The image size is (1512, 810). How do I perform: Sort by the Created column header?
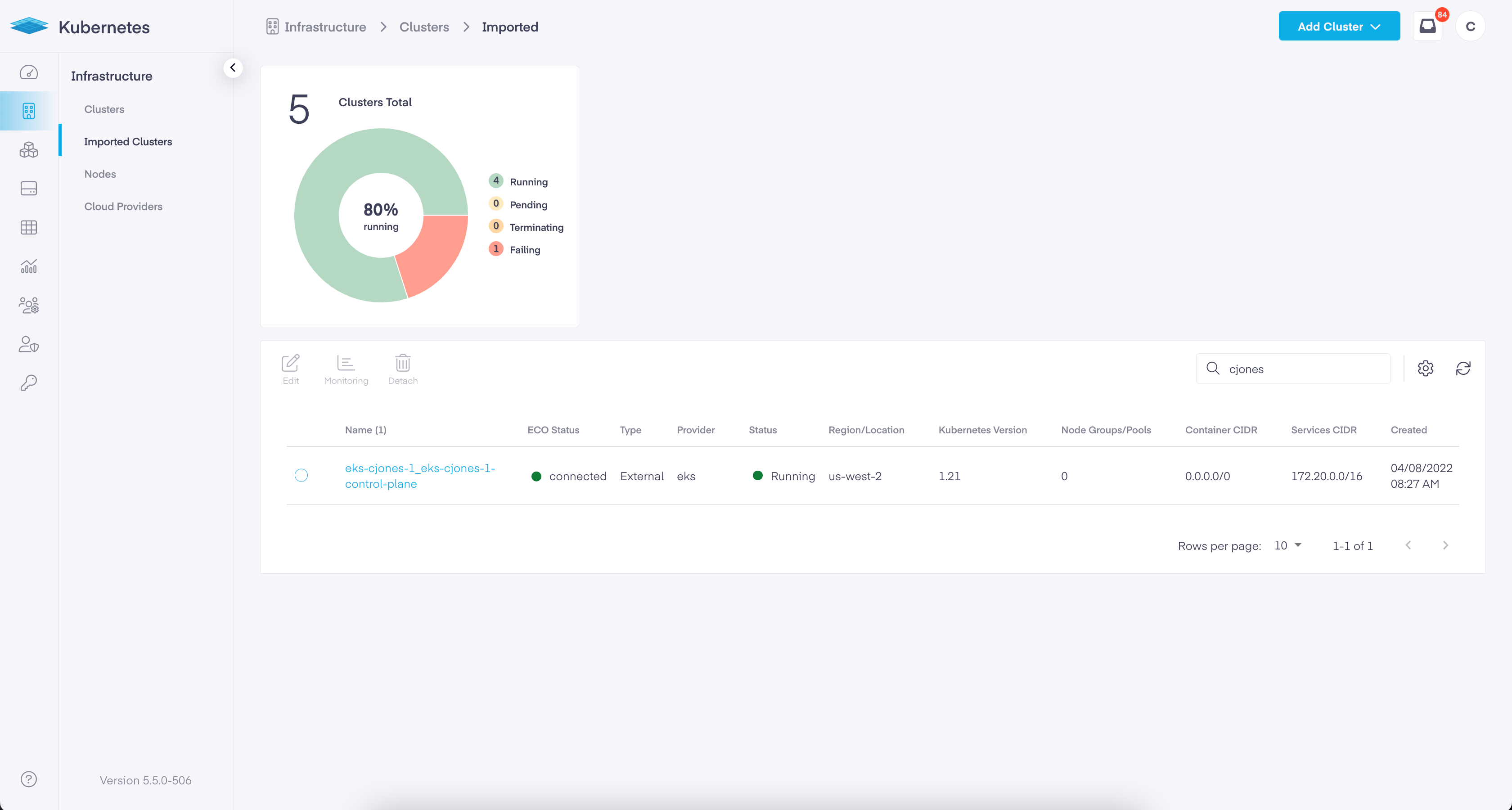pos(1408,430)
